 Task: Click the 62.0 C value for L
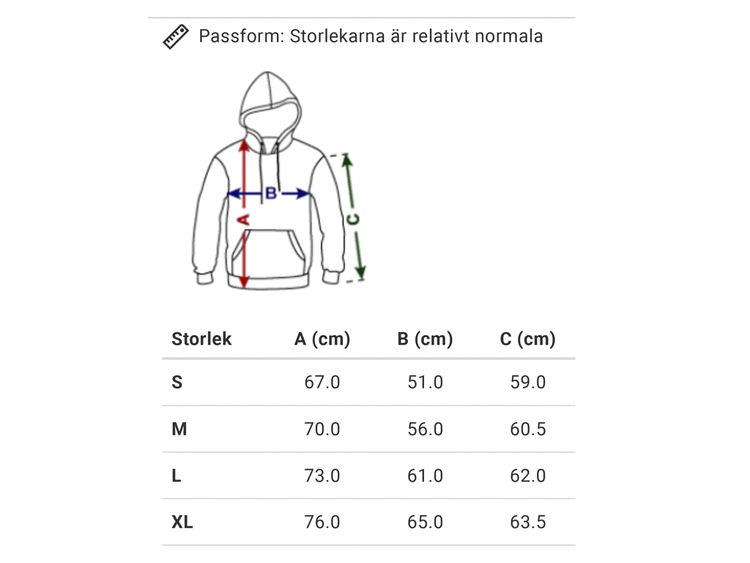pyautogui.click(x=527, y=476)
